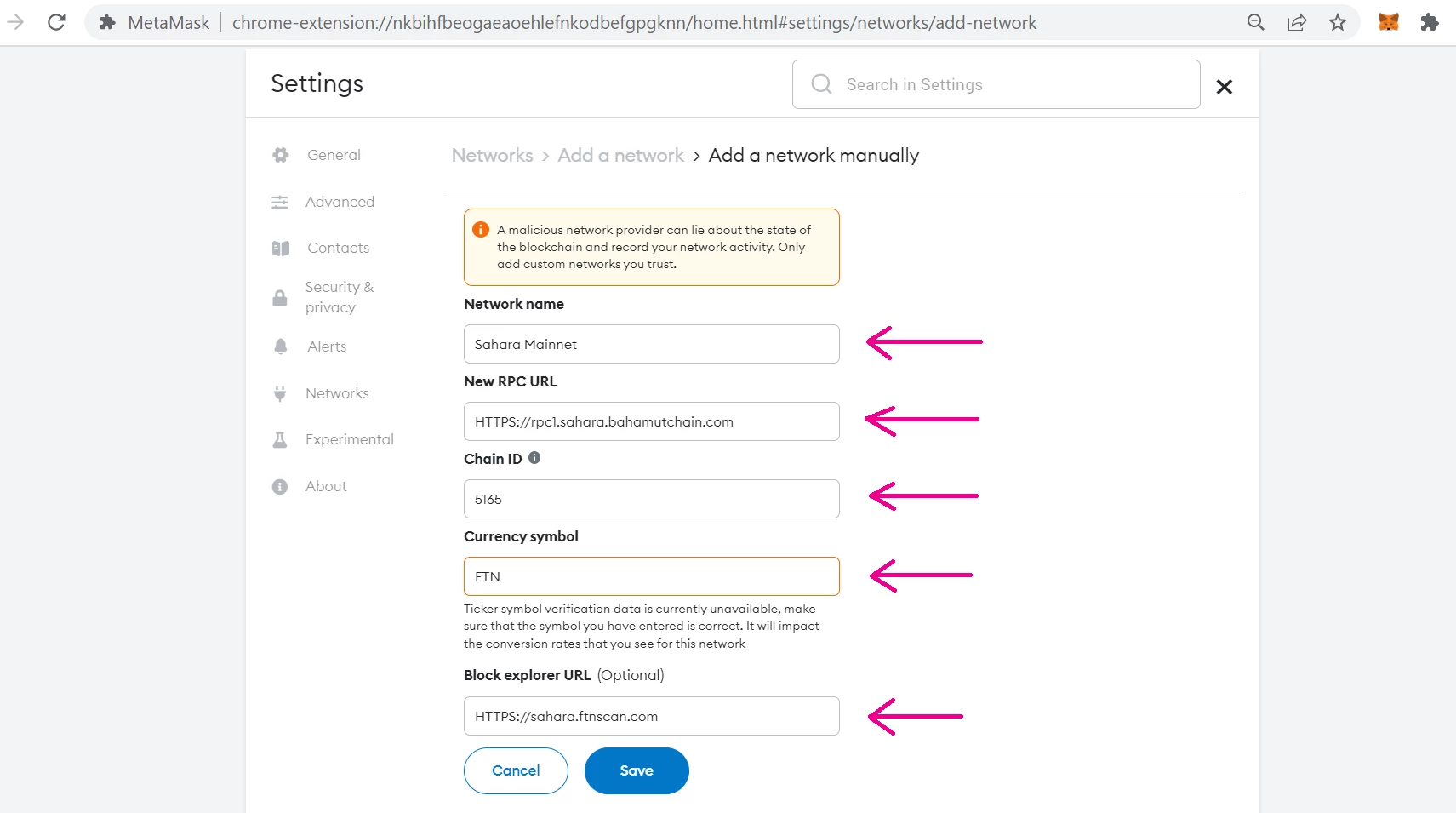Cancel adding the network
The image size is (1456, 813).
(x=516, y=770)
